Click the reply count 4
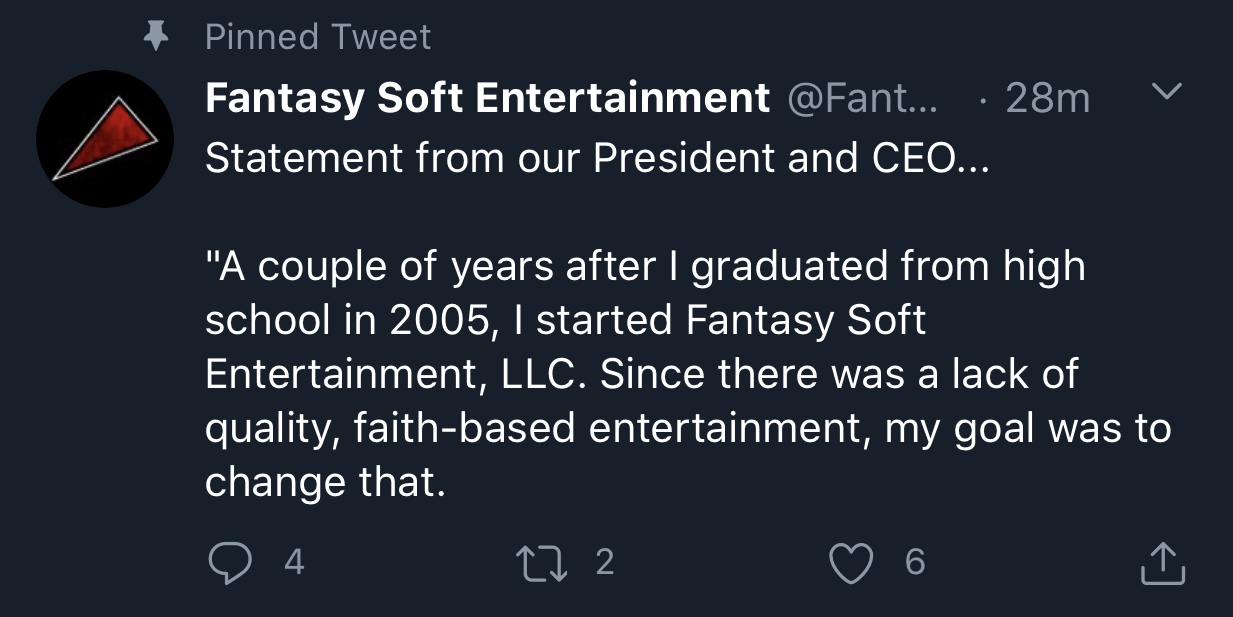The width and height of the screenshot is (1233, 617). tap(293, 563)
